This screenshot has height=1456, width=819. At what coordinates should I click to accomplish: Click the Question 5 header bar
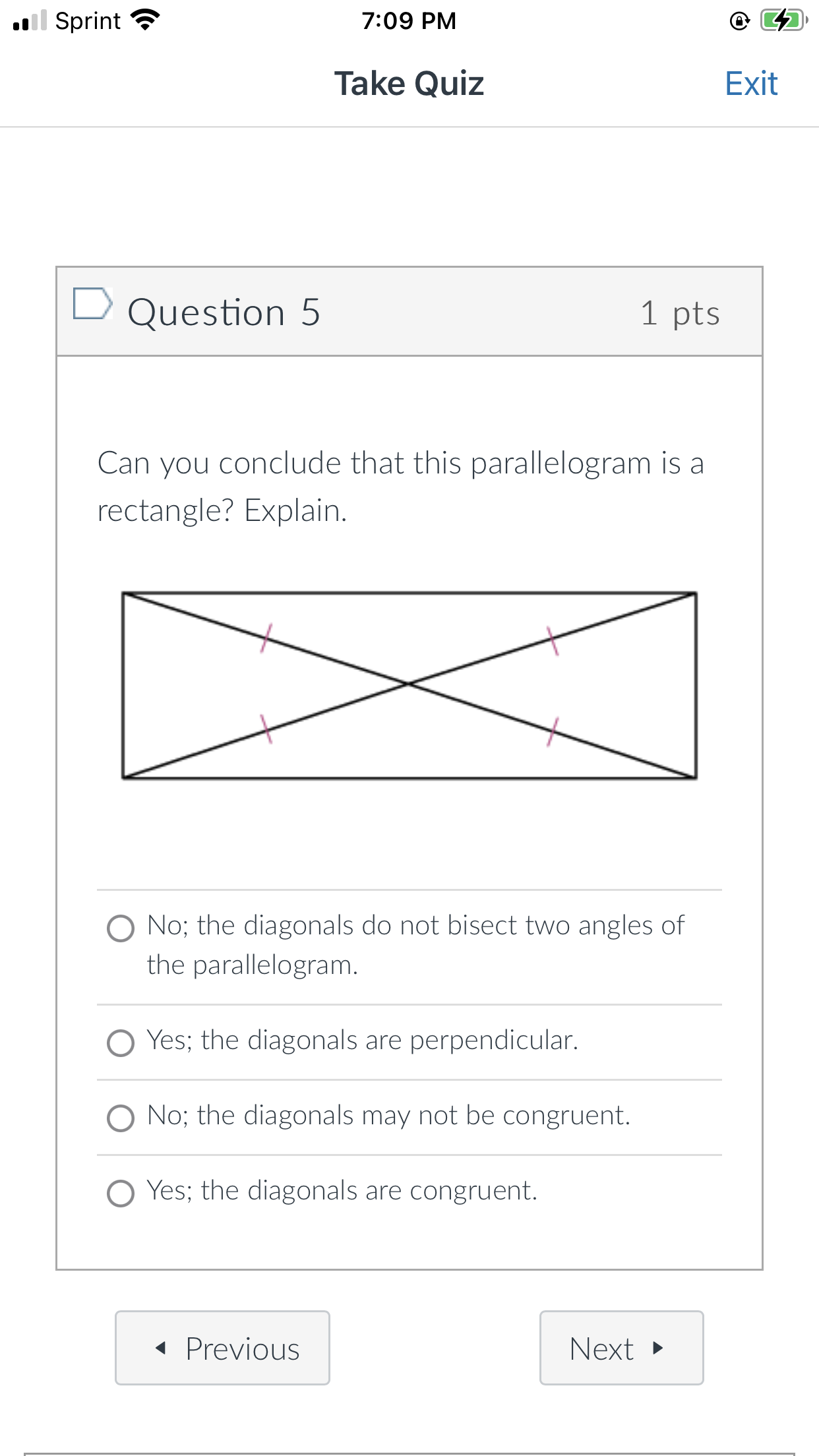[409, 311]
